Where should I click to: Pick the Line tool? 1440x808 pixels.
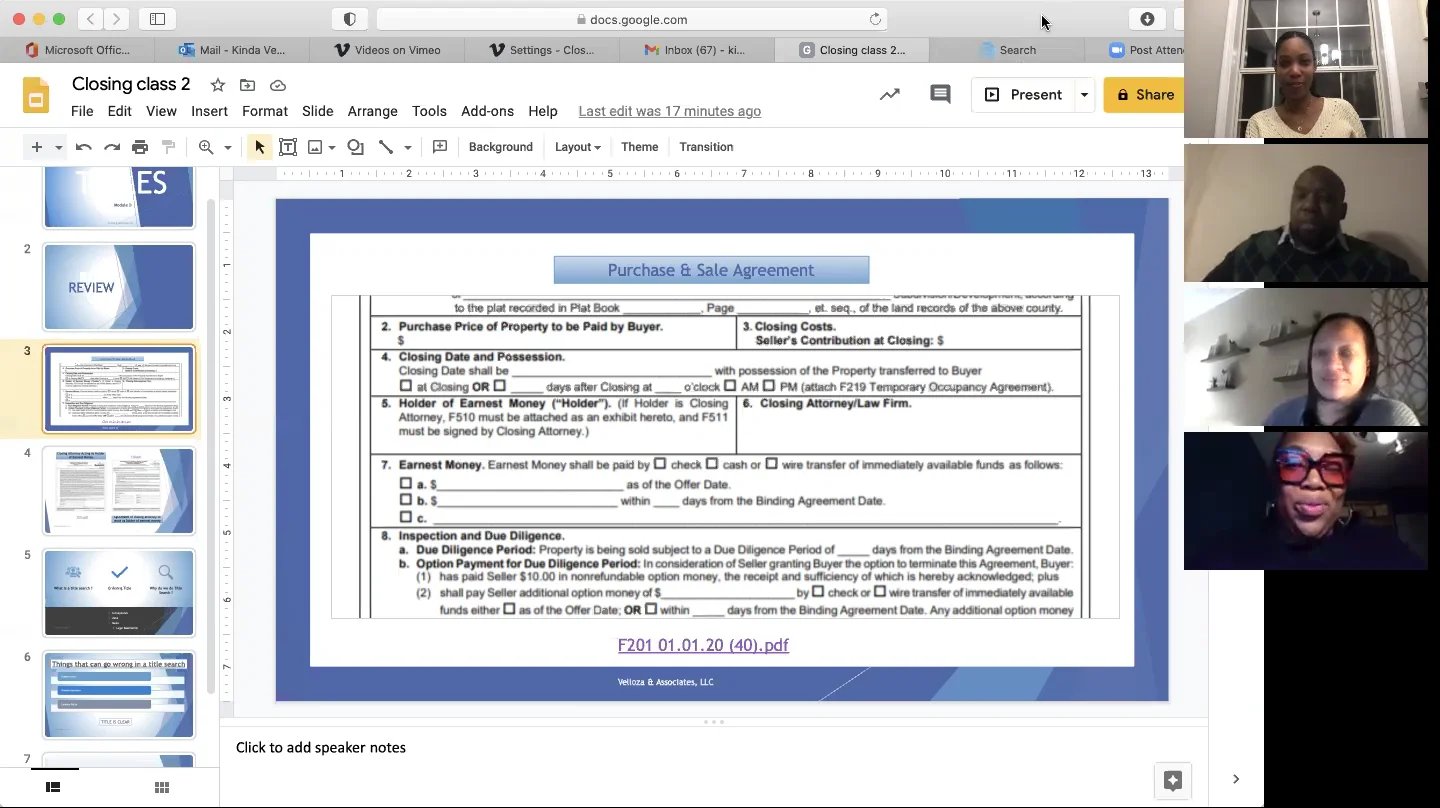tap(386, 147)
